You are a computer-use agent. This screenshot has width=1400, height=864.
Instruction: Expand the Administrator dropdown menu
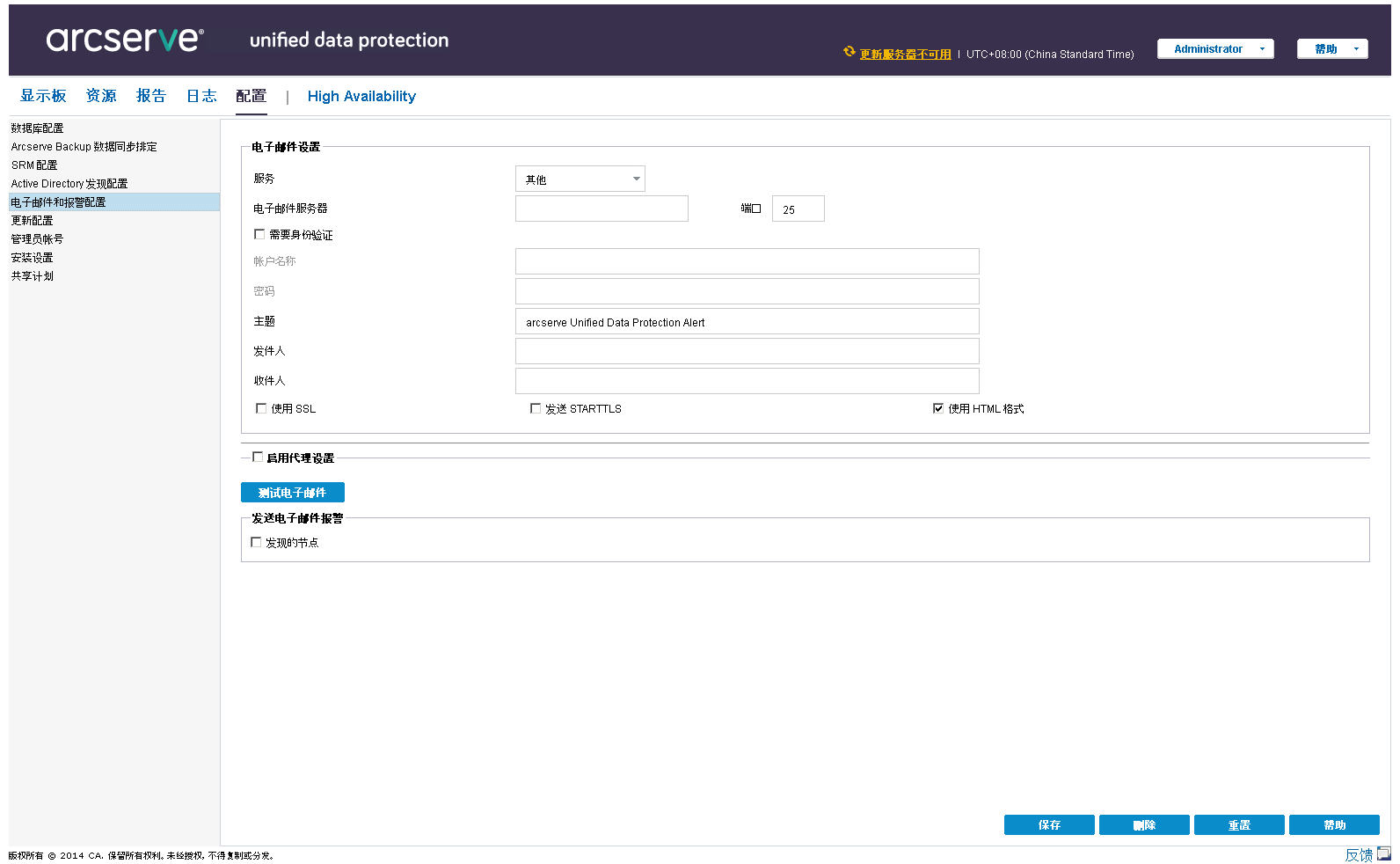point(1214,49)
